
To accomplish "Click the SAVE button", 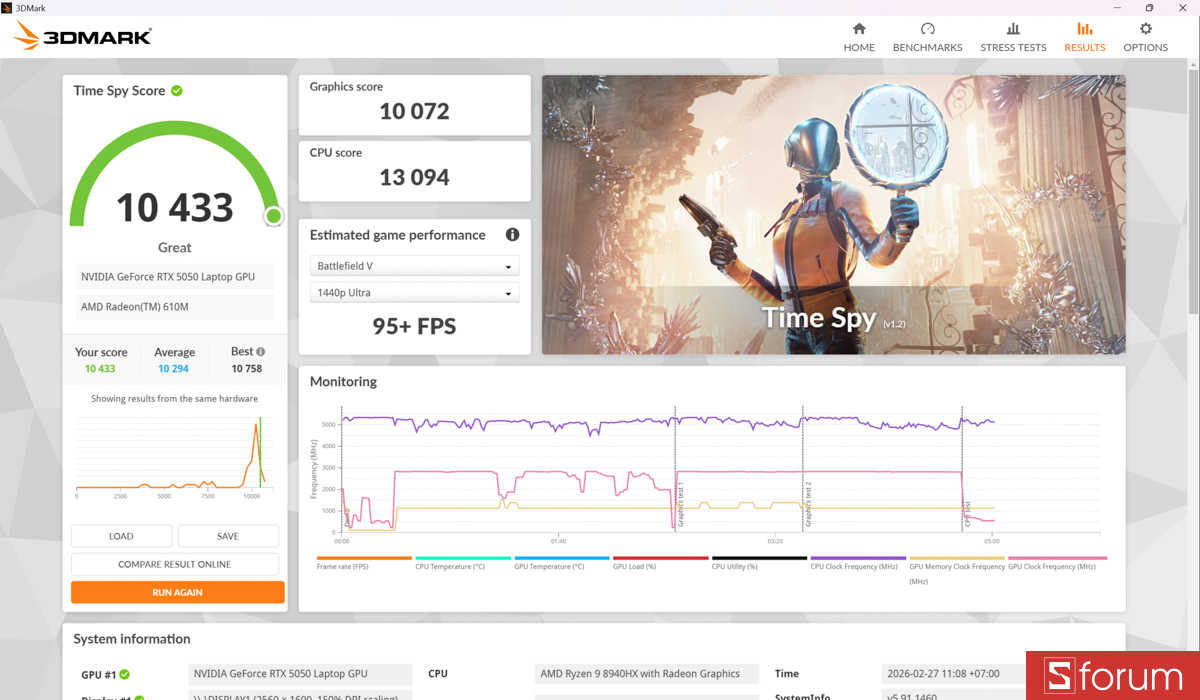I will pyautogui.click(x=228, y=536).
